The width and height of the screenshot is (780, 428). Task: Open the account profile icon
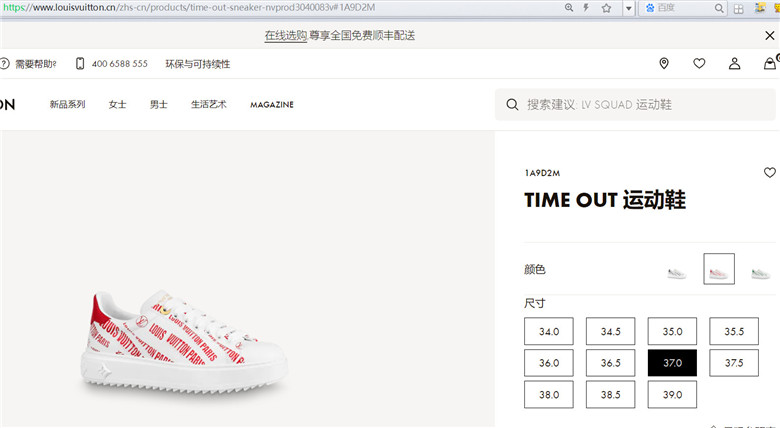(734, 63)
